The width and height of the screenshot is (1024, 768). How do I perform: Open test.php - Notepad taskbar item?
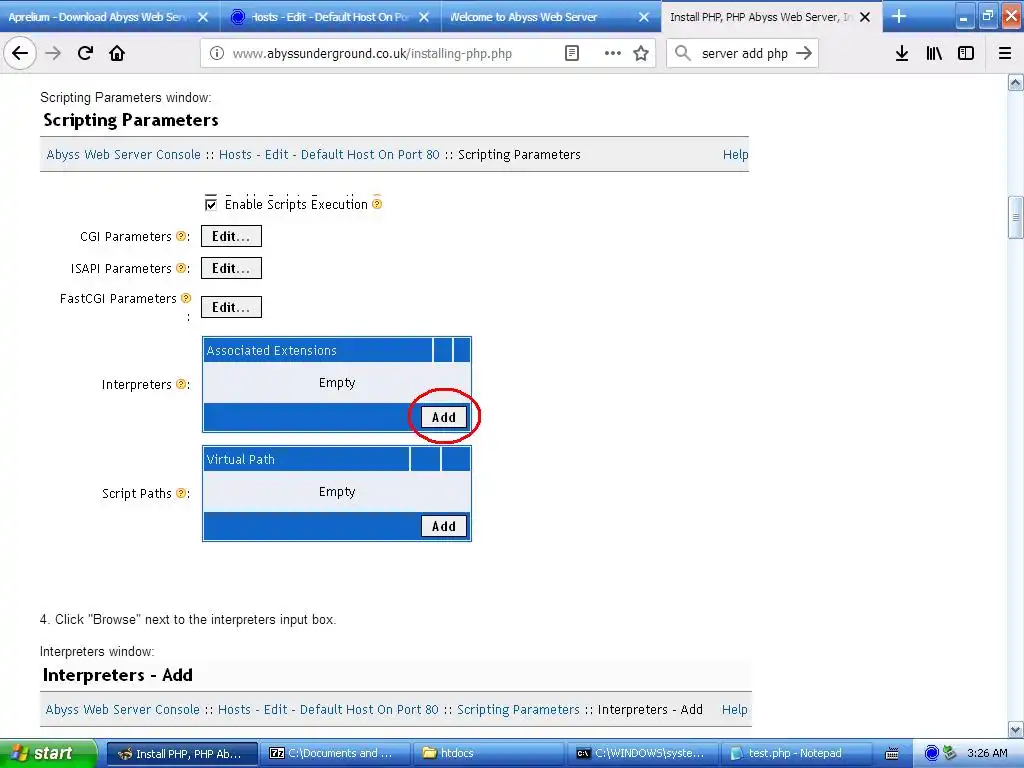(x=795, y=754)
